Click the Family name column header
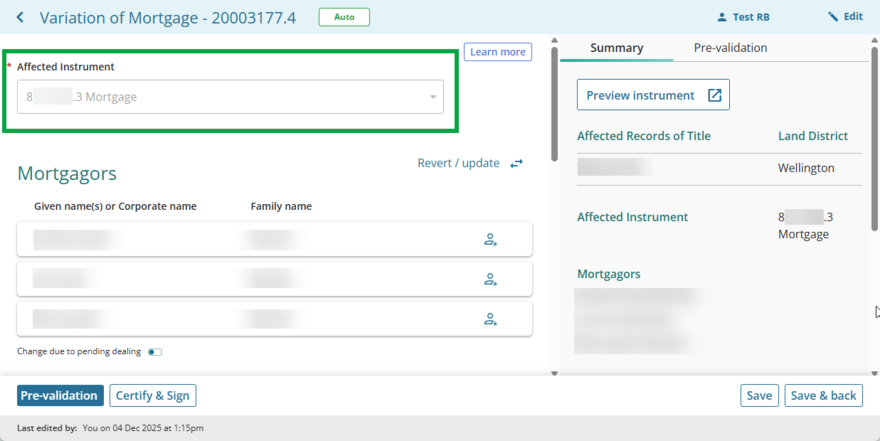880x441 pixels. point(281,206)
